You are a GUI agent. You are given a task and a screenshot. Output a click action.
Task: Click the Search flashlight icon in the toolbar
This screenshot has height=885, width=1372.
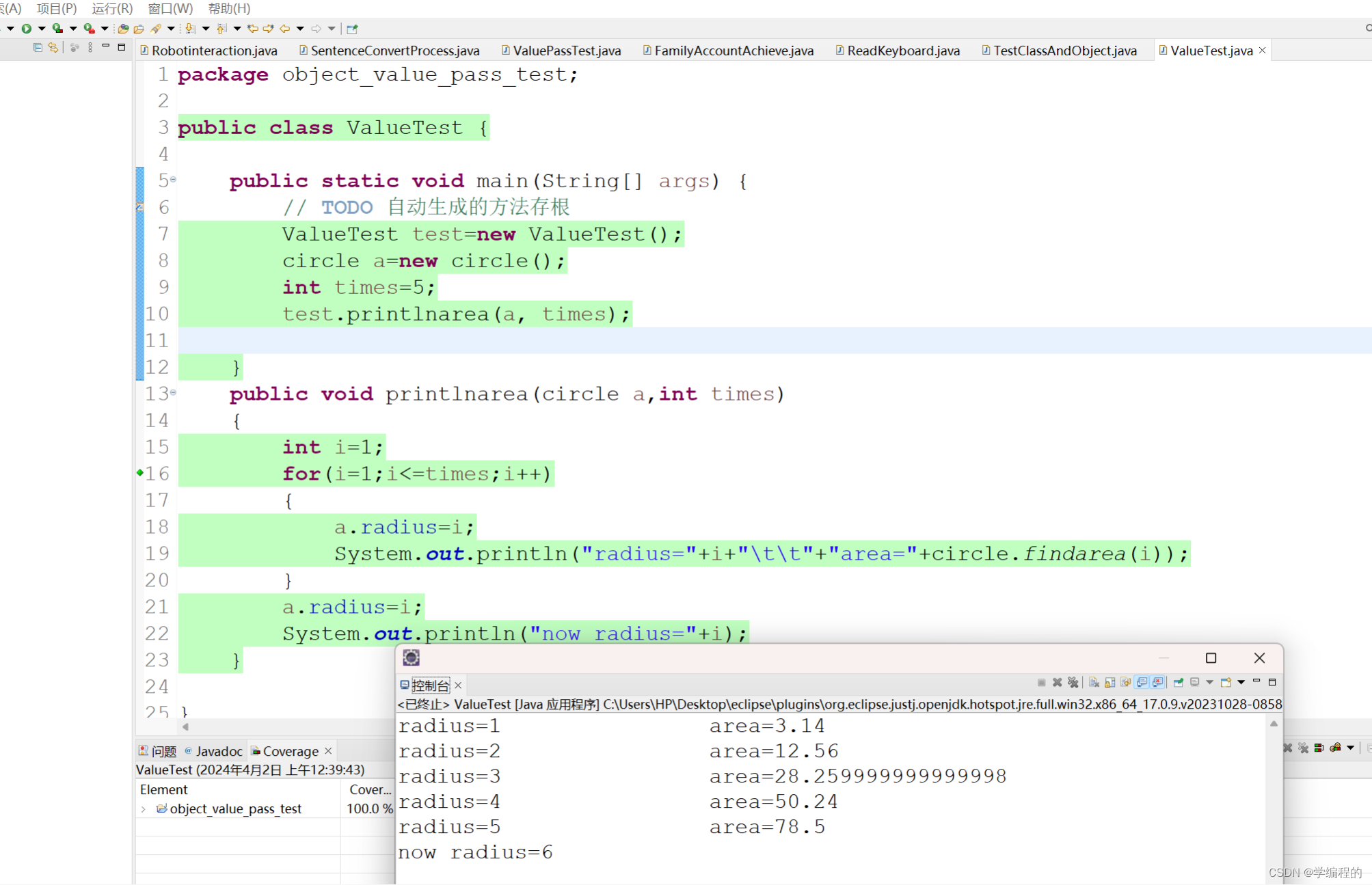pos(156,29)
